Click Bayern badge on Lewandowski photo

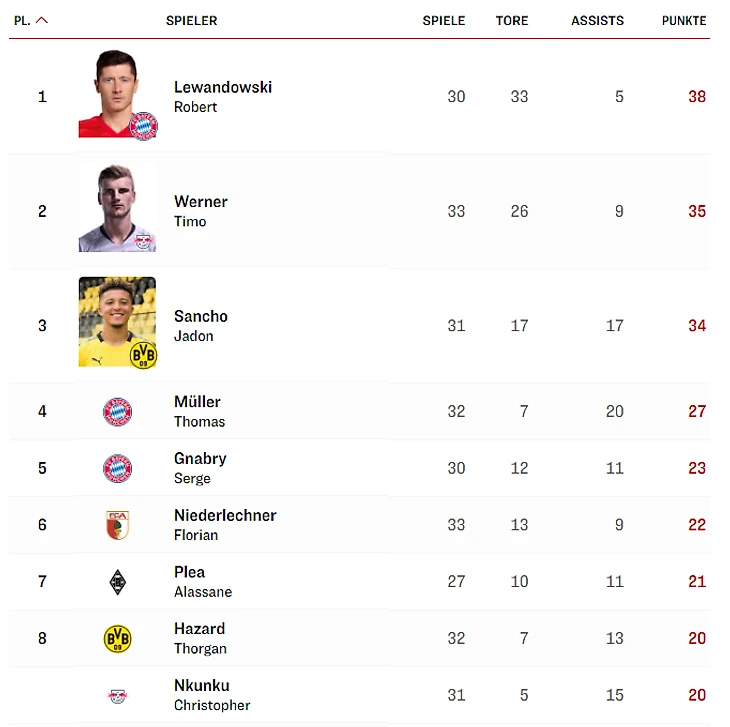click(144, 125)
